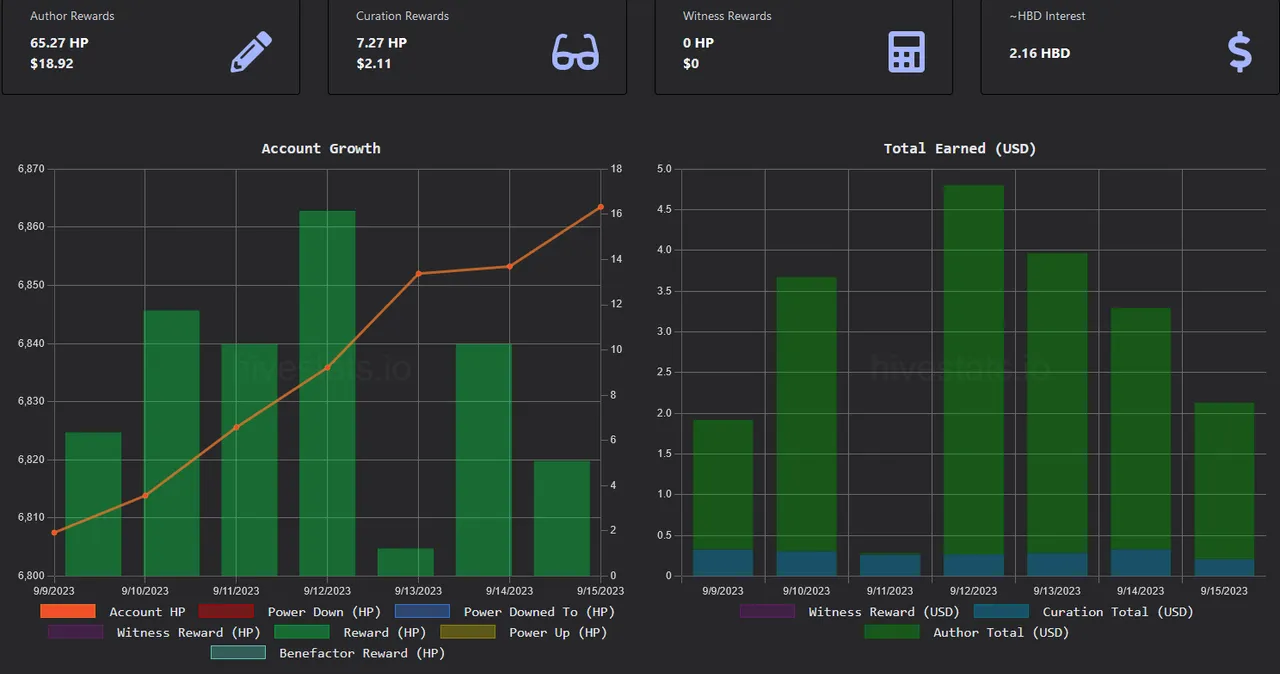The width and height of the screenshot is (1280, 674).
Task: Click the Curation Rewards glasses icon
Action: pos(576,52)
